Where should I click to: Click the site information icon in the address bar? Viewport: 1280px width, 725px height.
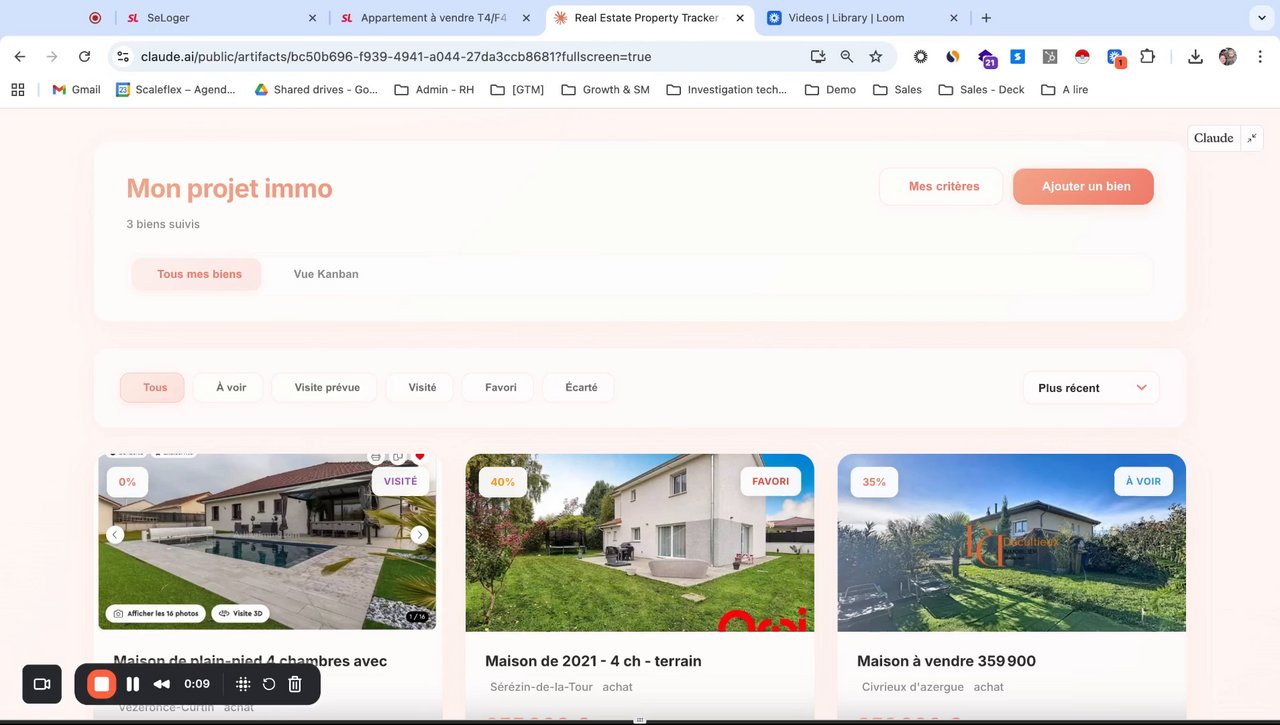121,57
